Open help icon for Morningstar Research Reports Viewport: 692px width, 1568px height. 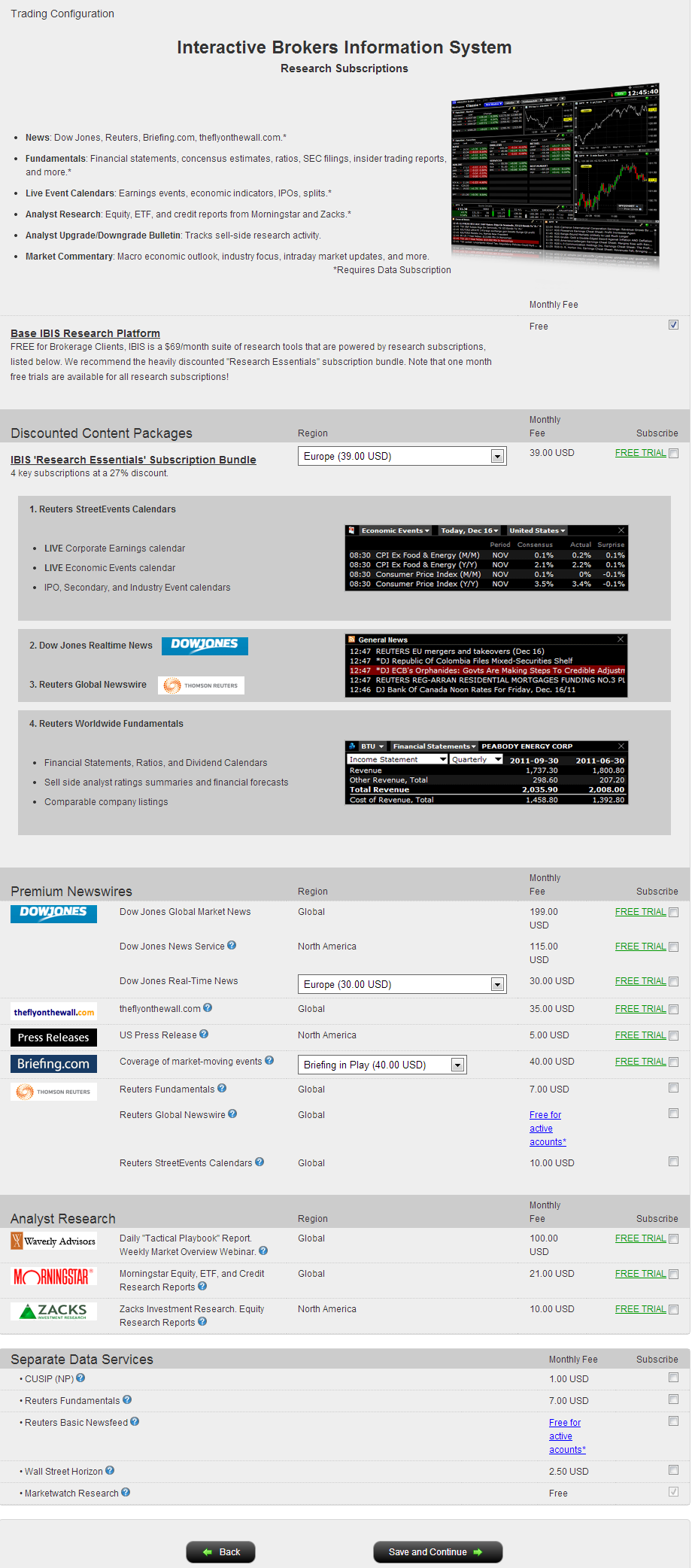point(202,1287)
